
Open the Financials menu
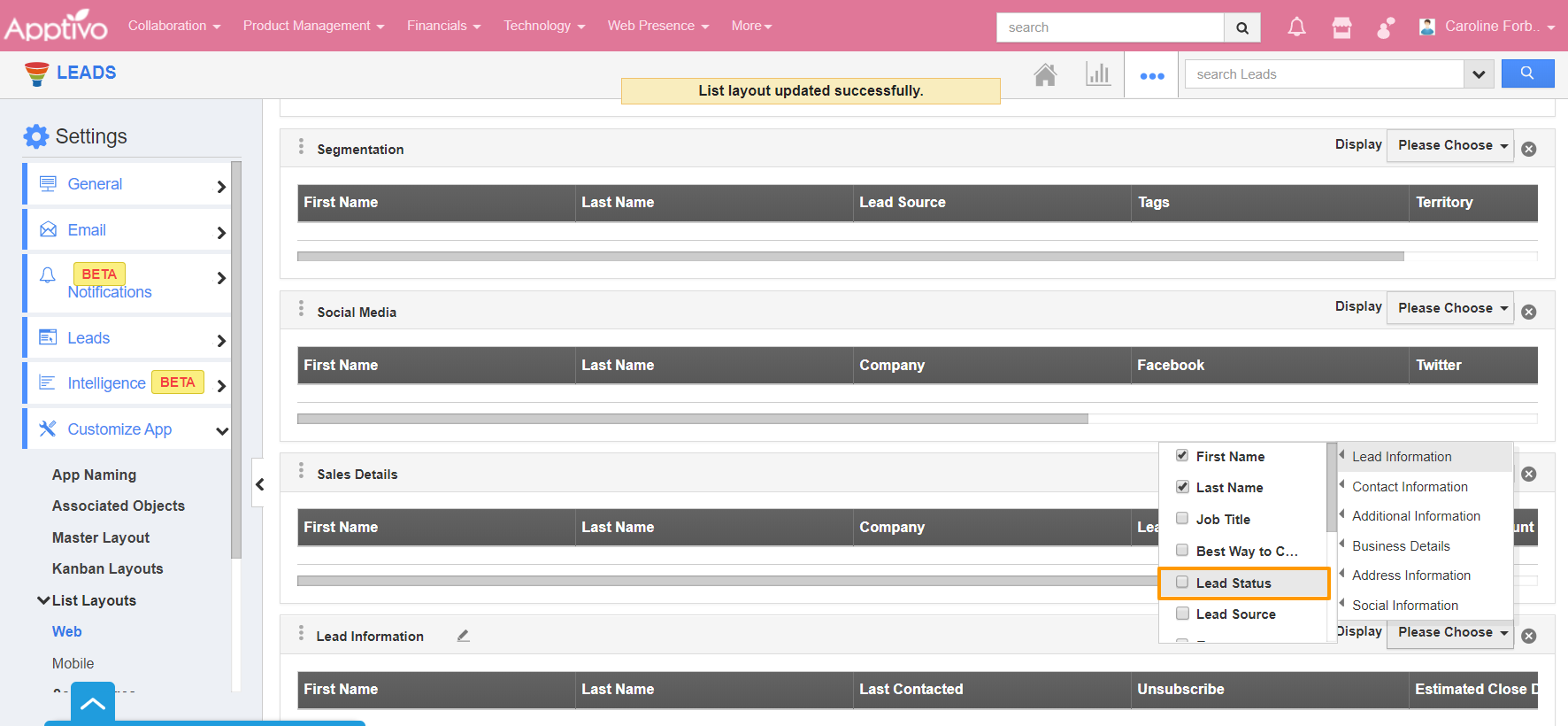(x=443, y=26)
